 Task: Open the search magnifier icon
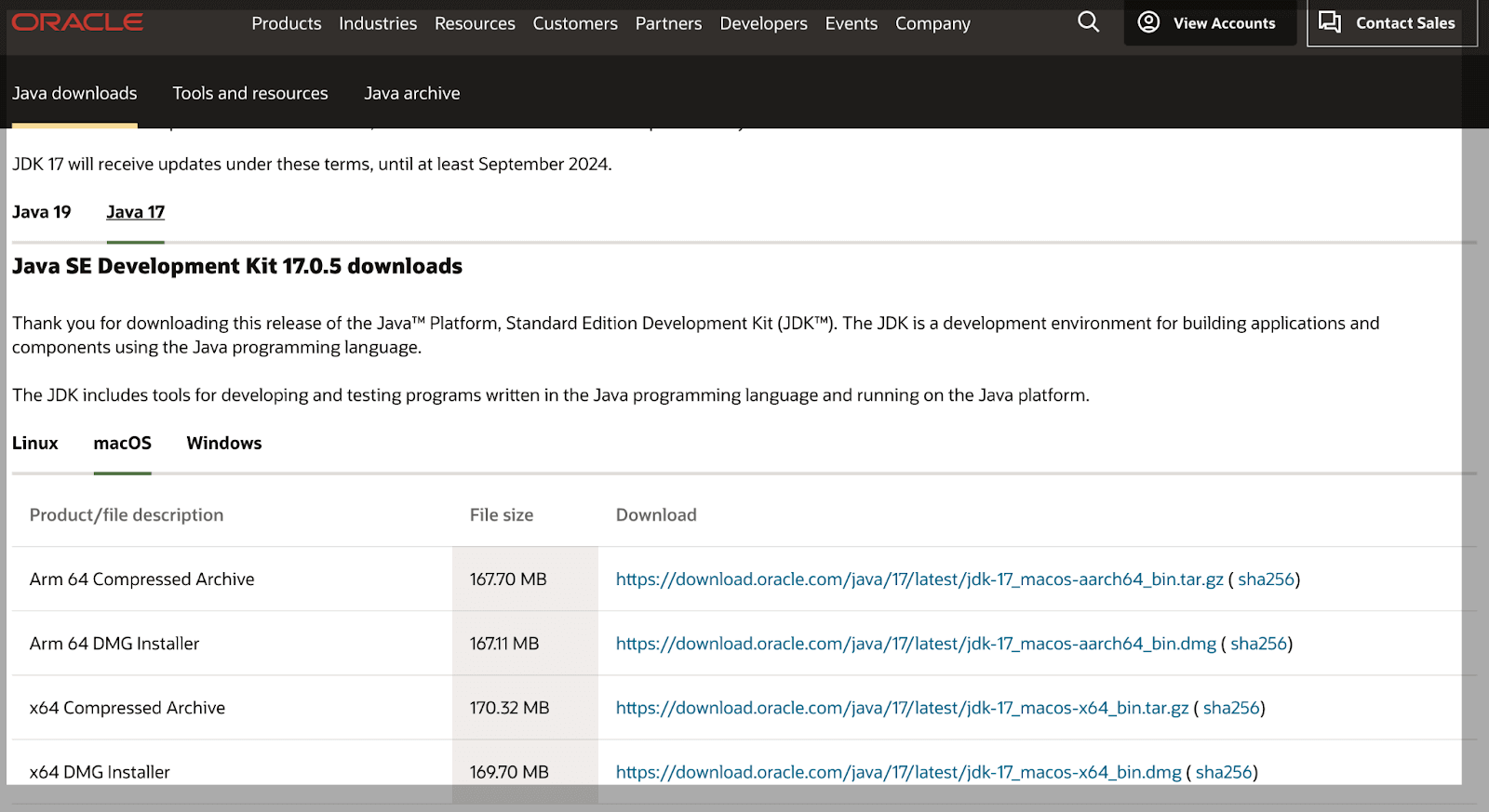coord(1088,21)
